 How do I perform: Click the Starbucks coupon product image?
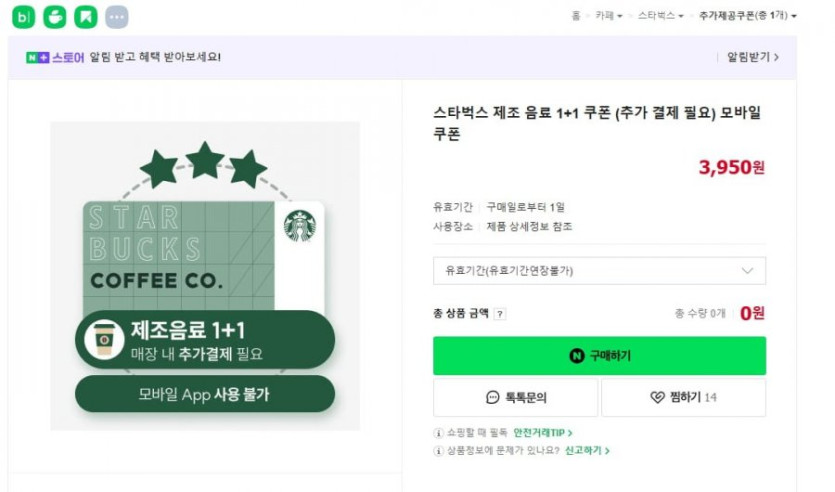click(x=204, y=275)
